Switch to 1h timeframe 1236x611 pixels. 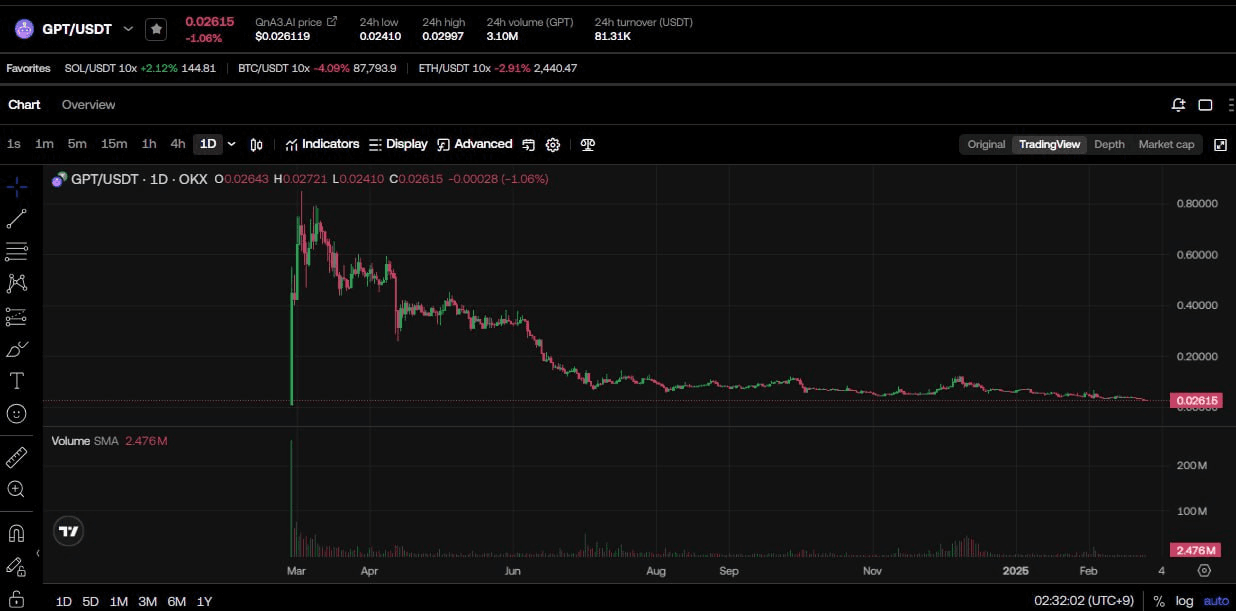[x=149, y=144]
